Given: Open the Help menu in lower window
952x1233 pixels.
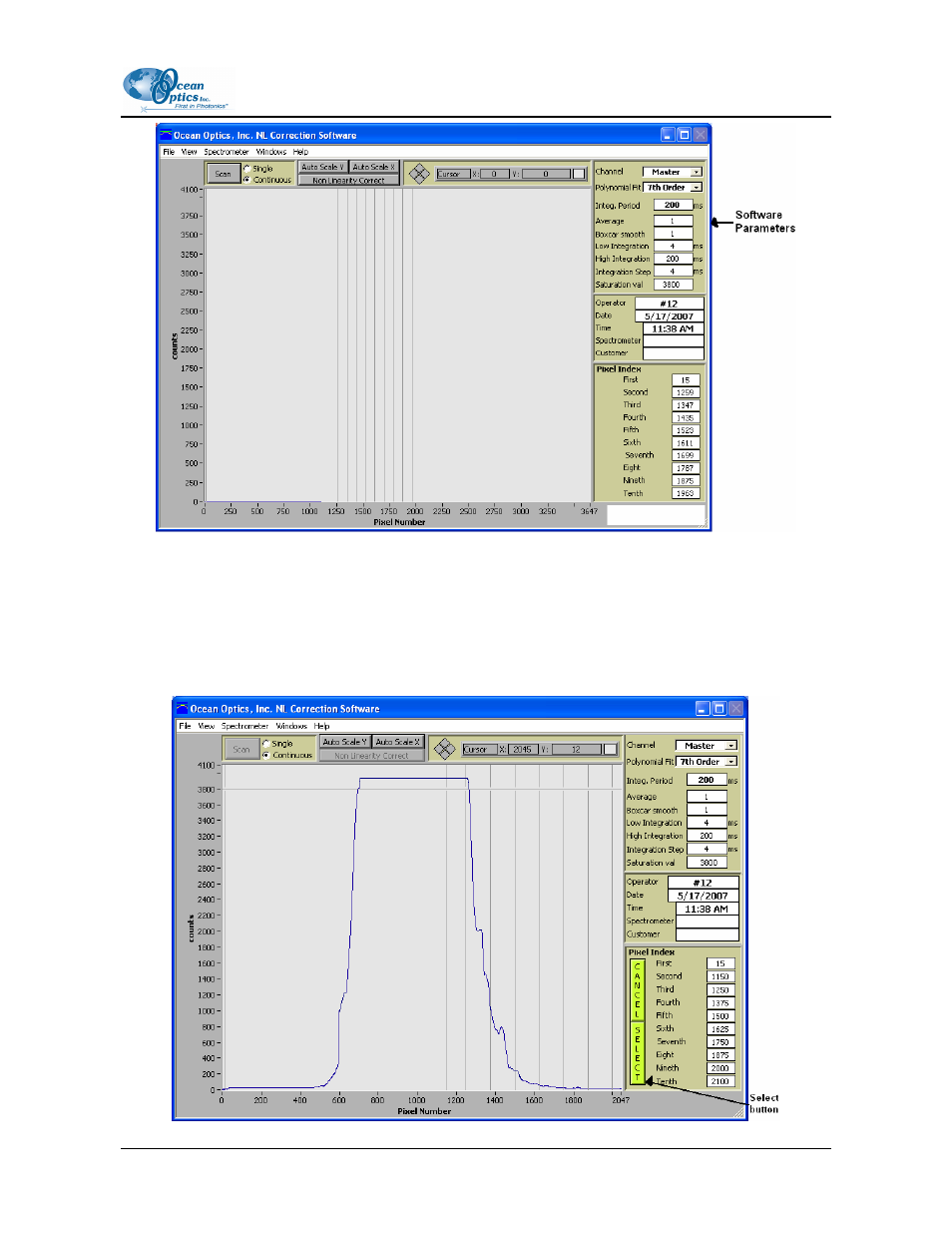Looking at the screenshot, I should click(321, 726).
